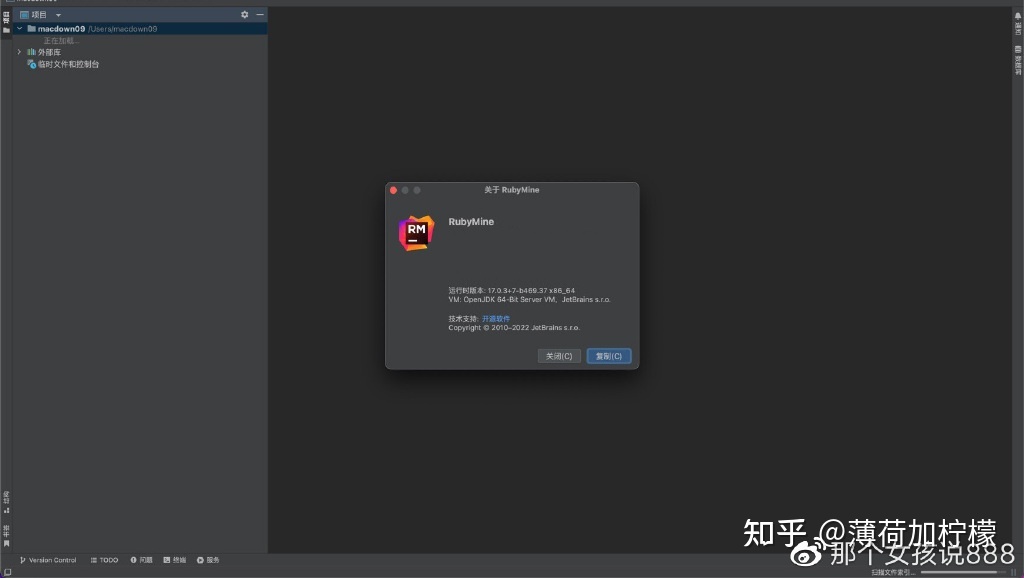Open the structure sidebar tab
The height and width of the screenshot is (578, 1024).
pyautogui.click(x=6, y=502)
